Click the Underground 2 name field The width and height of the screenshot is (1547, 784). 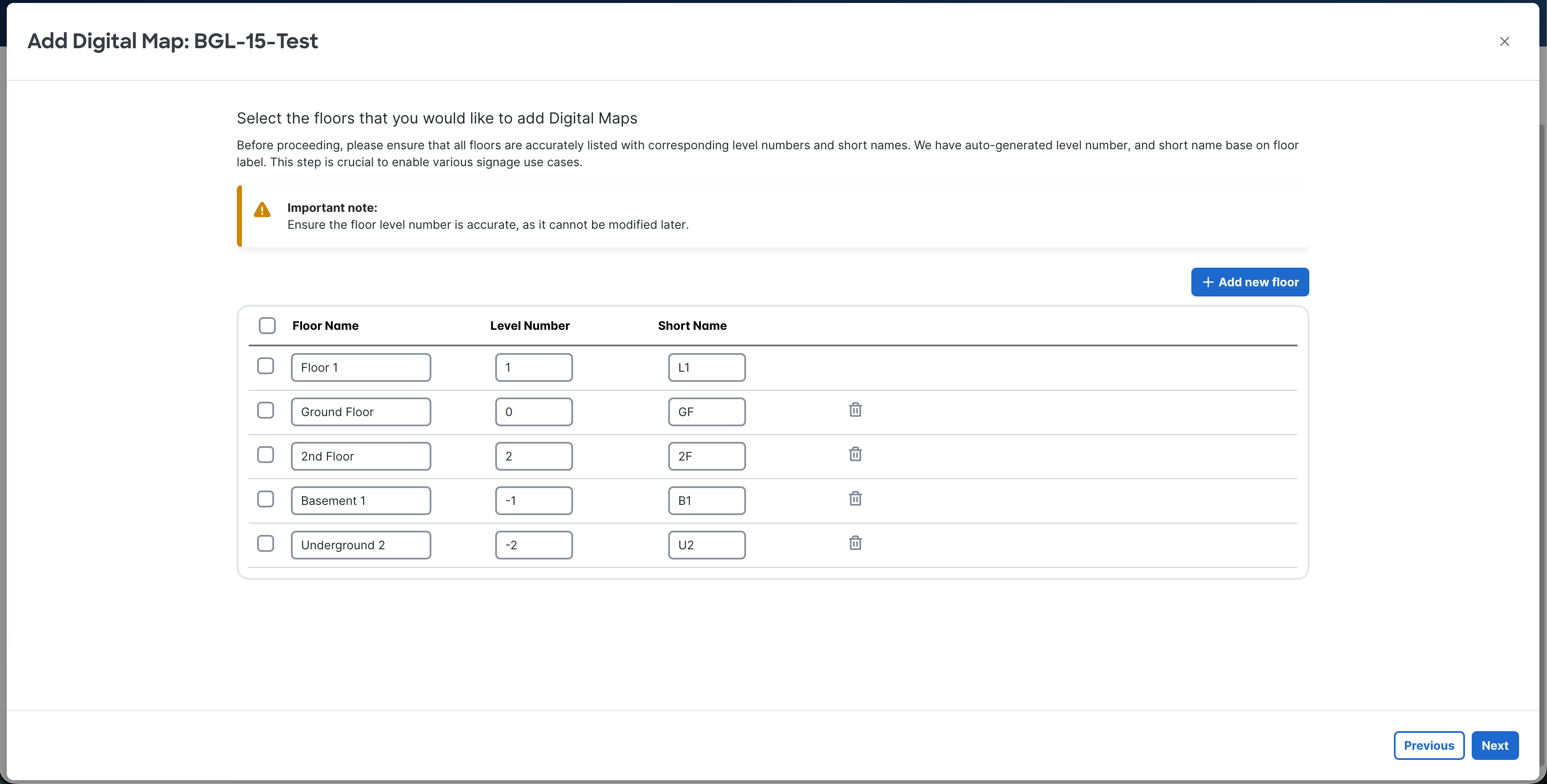pyautogui.click(x=360, y=545)
